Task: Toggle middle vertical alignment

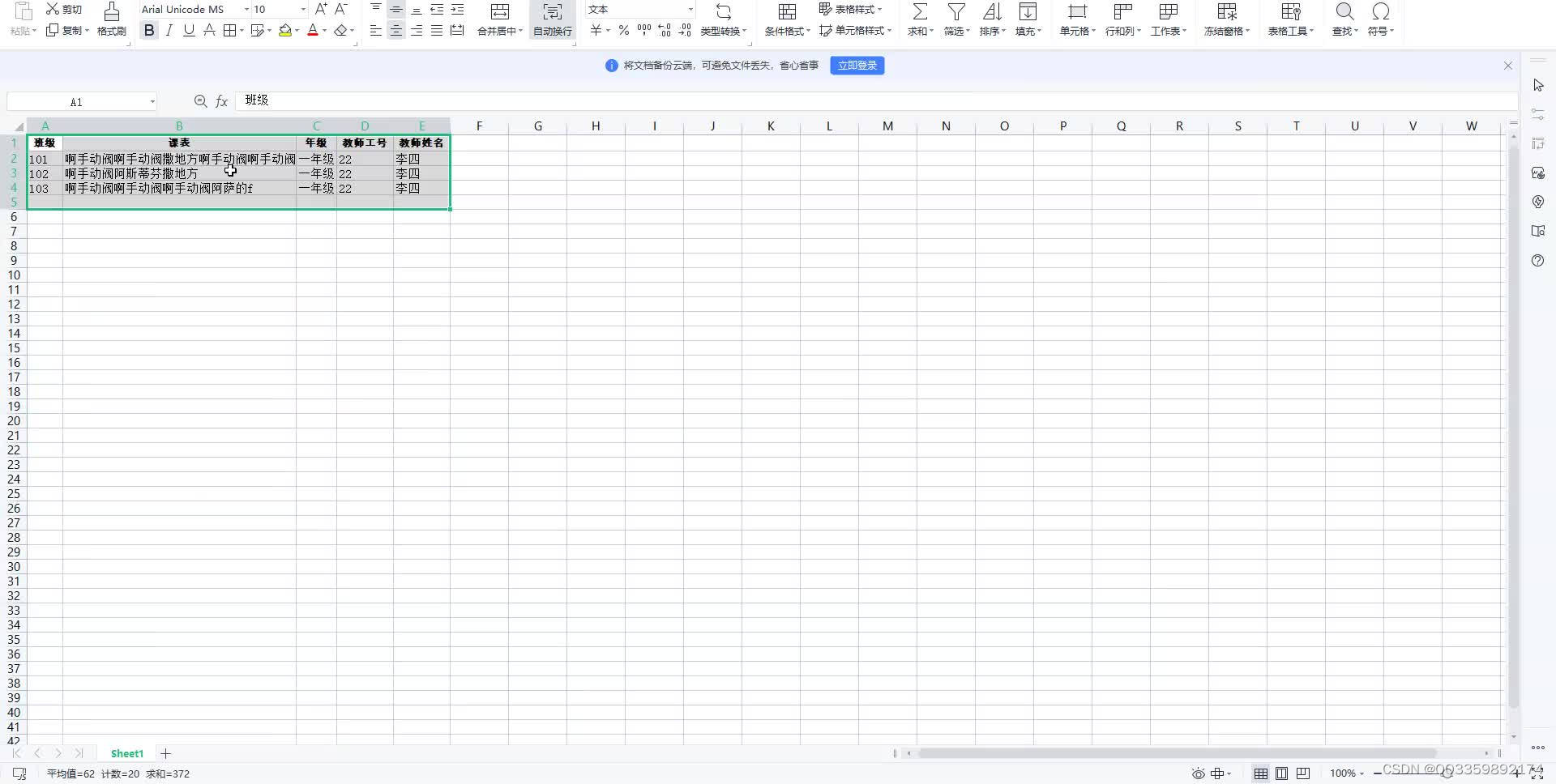Action: [x=396, y=10]
